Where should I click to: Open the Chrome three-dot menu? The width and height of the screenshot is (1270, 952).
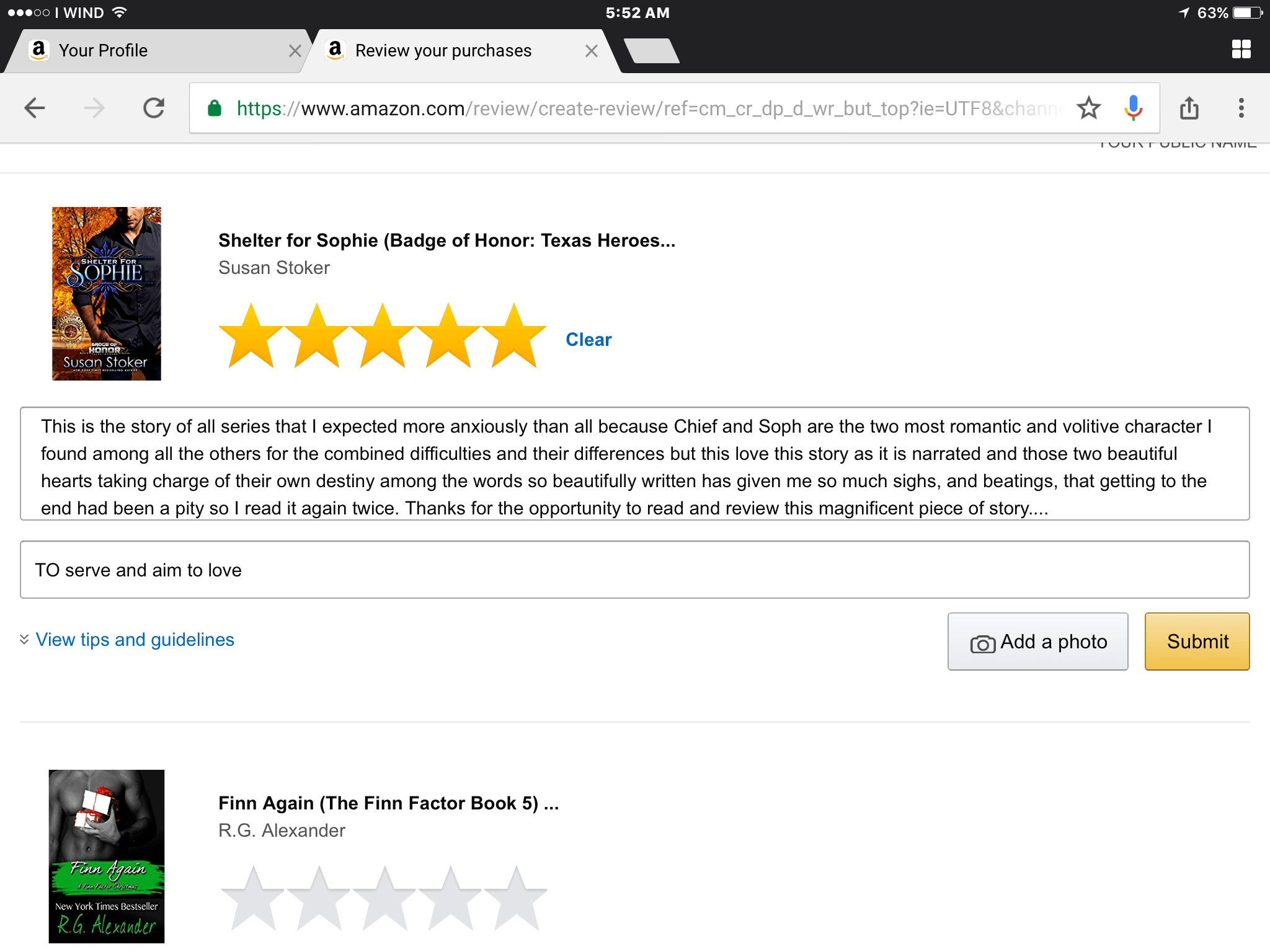click(x=1241, y=108)
